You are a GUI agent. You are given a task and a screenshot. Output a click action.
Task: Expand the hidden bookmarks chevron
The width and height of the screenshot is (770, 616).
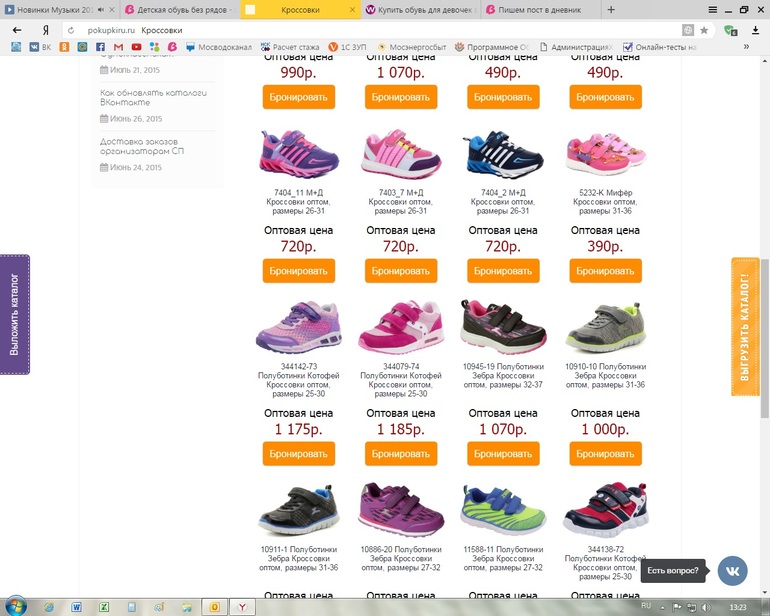click(x=745, y=47)
